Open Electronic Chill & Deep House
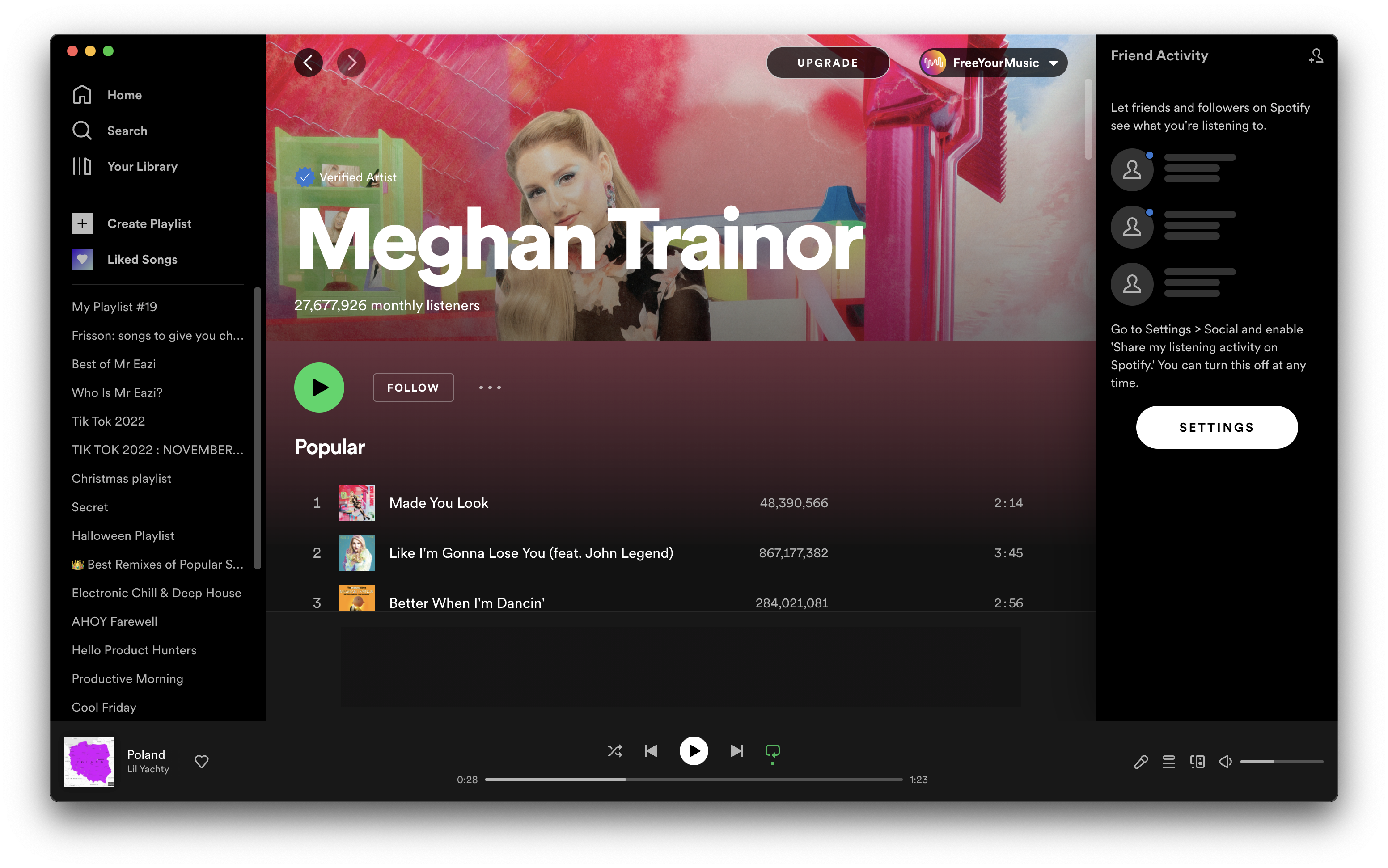 tap(156, 593)
